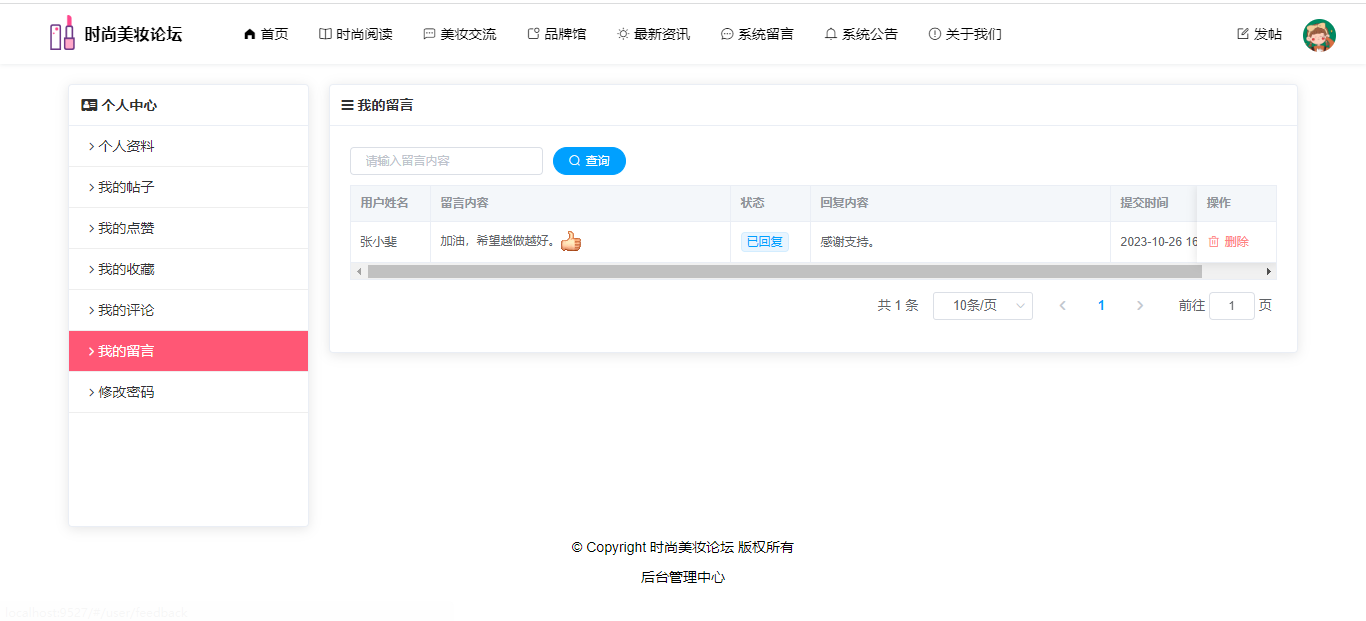
Task: Go to 美妆交流 navigation item
Action: 460,35
